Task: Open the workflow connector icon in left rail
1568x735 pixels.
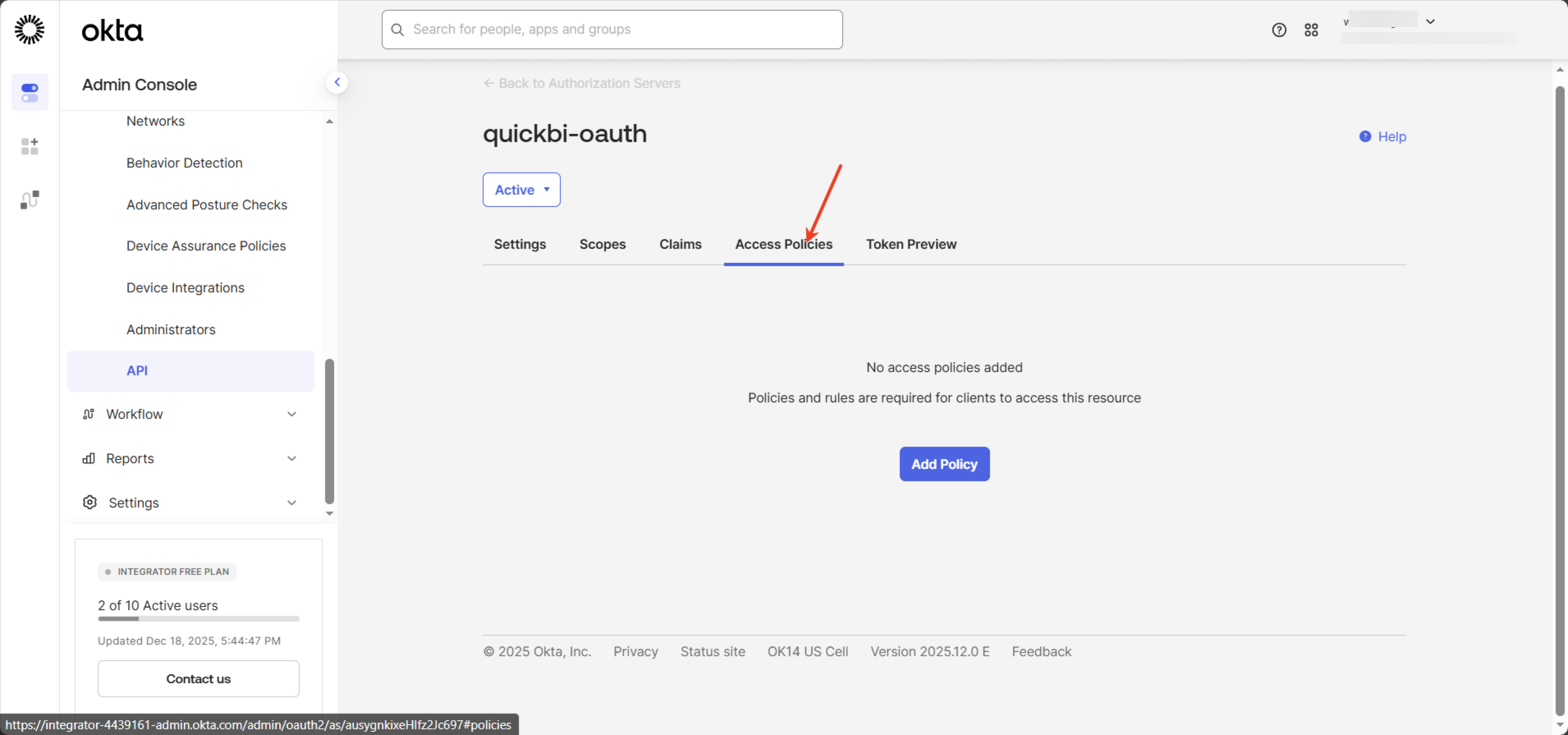Action: (x=29, y=200)
